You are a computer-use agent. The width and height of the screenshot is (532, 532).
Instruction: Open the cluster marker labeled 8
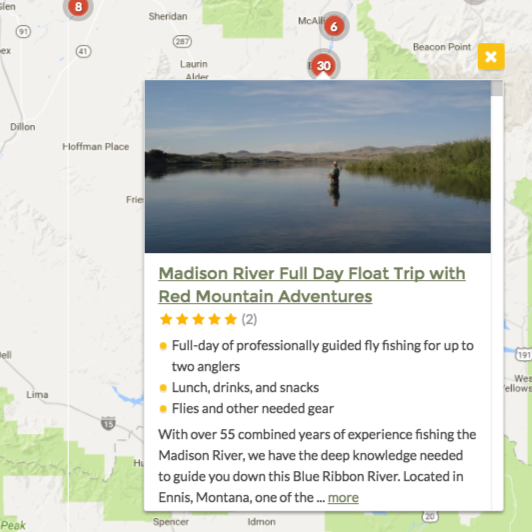pyautogui.click(x=78, y=7)
